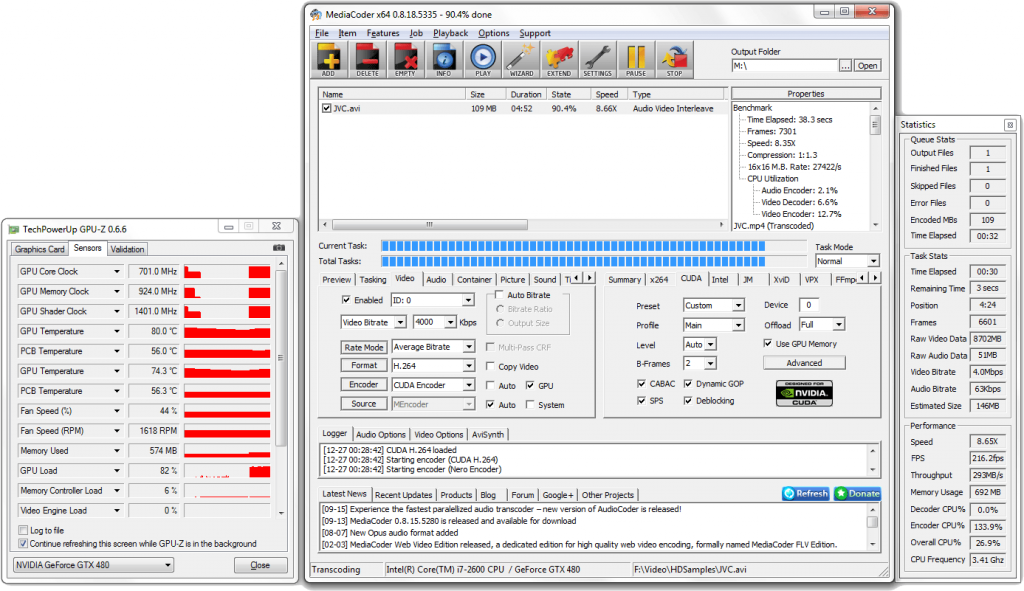This screenshot has width=1024, height=591.
Task: Open the CUDA Preset Custom dropdown
Action: coord(714,306)
